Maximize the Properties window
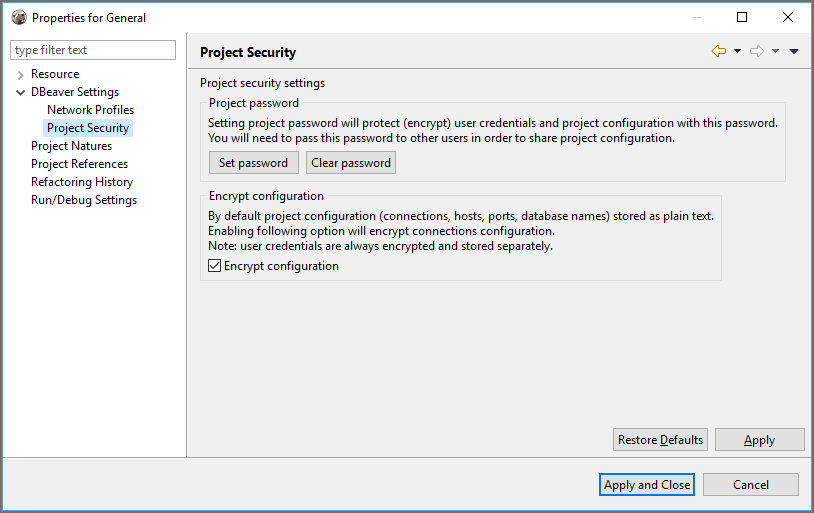The height and width of the screenshot is (513, 814). [742, 17]
